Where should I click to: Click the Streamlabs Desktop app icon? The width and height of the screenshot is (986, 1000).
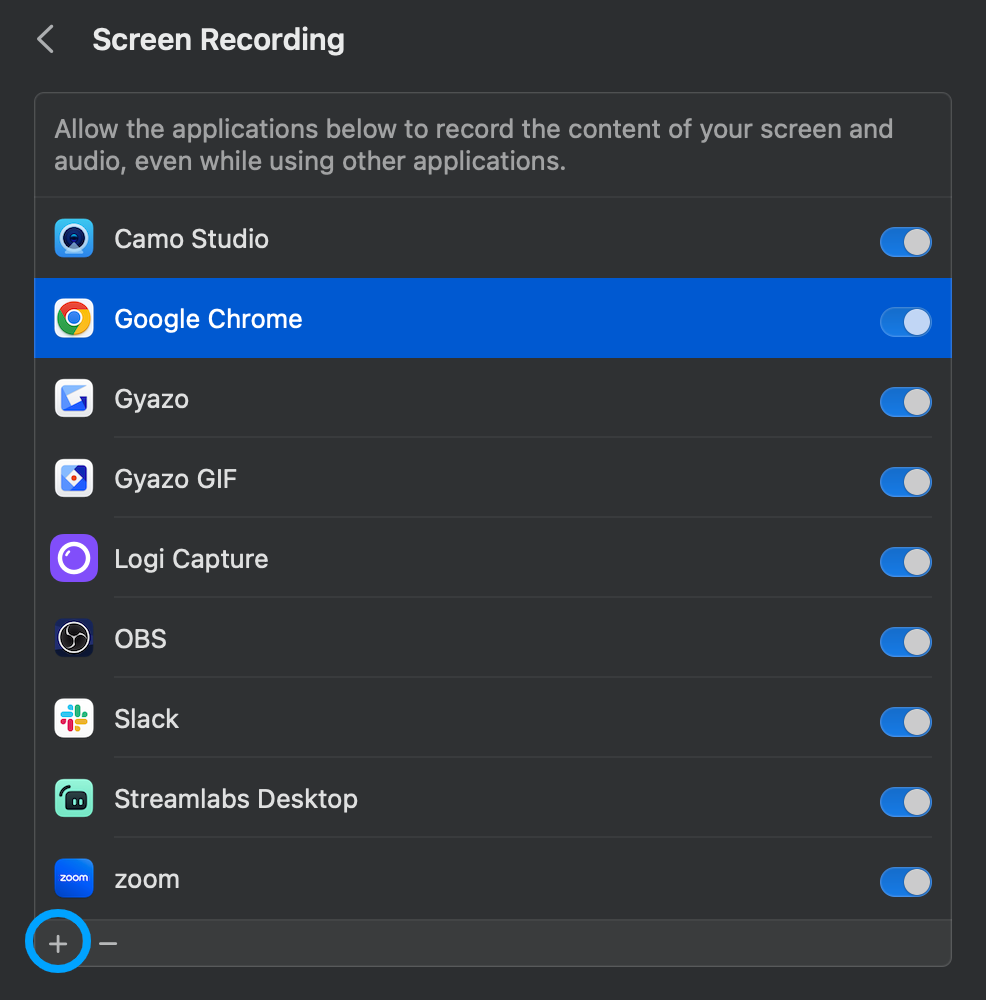[x=73, y=798]
